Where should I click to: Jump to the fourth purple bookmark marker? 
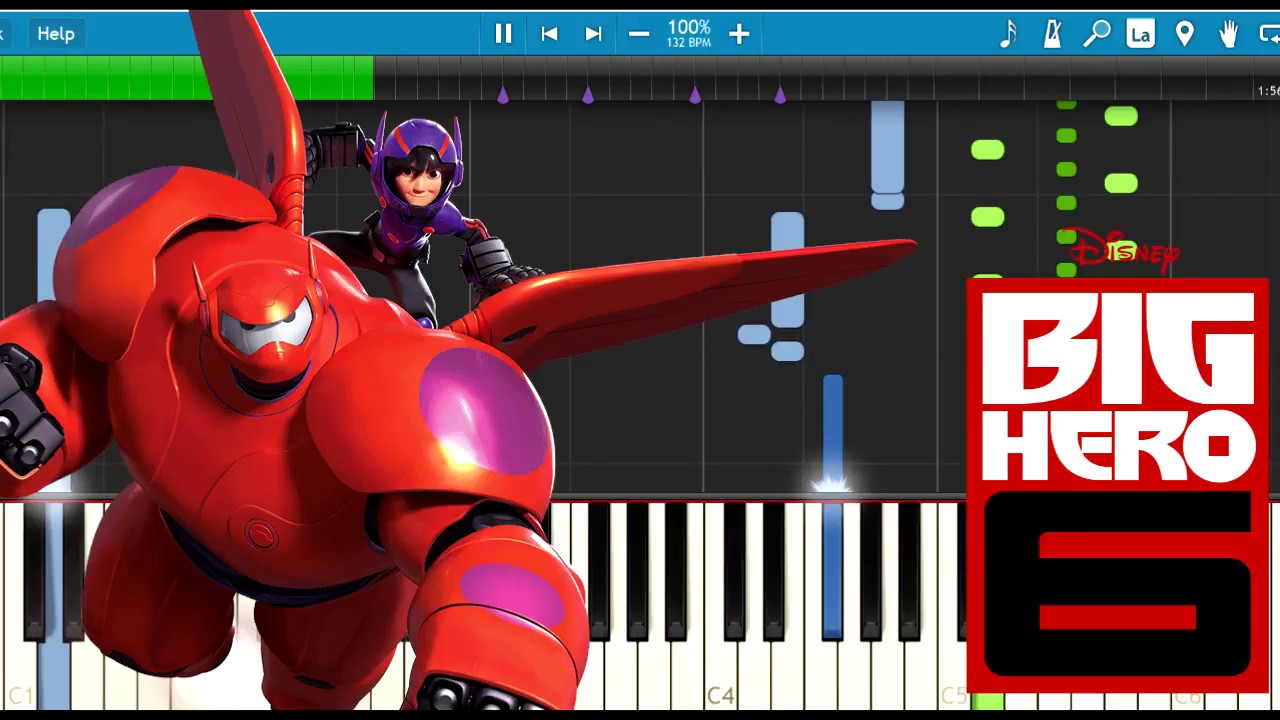(780, 95)
